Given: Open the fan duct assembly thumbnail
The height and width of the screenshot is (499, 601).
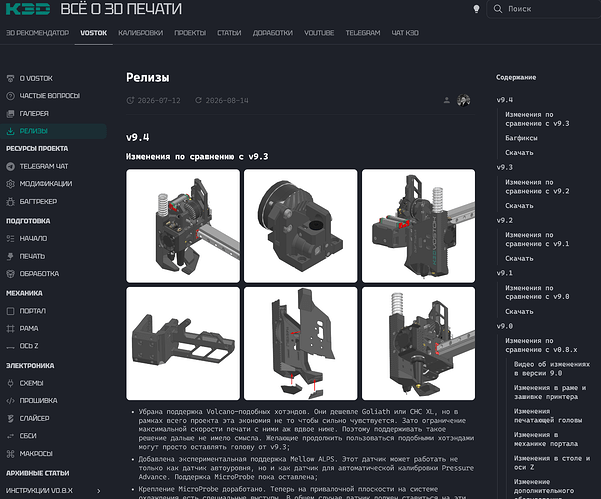Looking at the screenshot, I should 300,226.
